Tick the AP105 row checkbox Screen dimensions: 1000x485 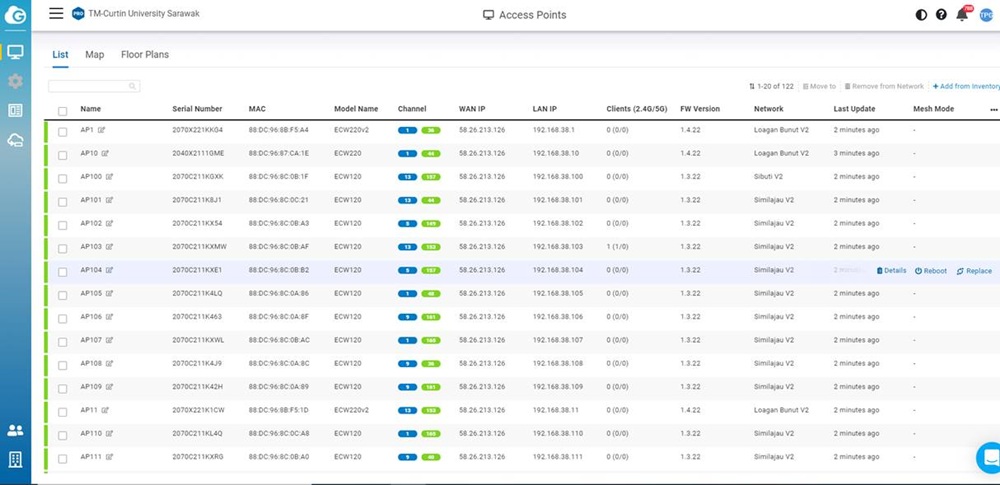(x=63, y=294)
